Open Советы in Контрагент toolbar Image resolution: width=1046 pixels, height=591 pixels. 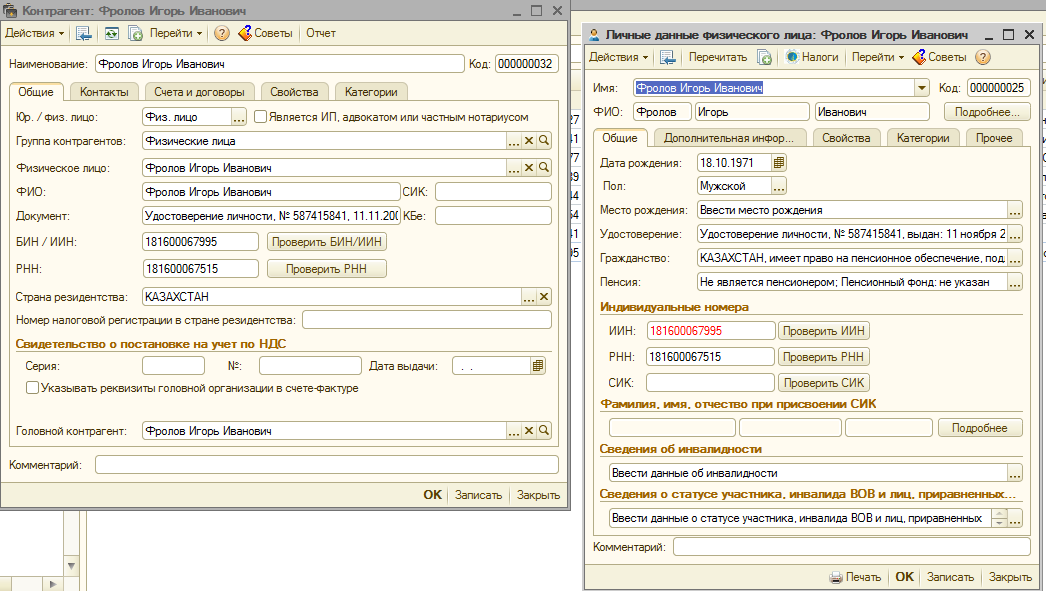click(x=265, y=33)
